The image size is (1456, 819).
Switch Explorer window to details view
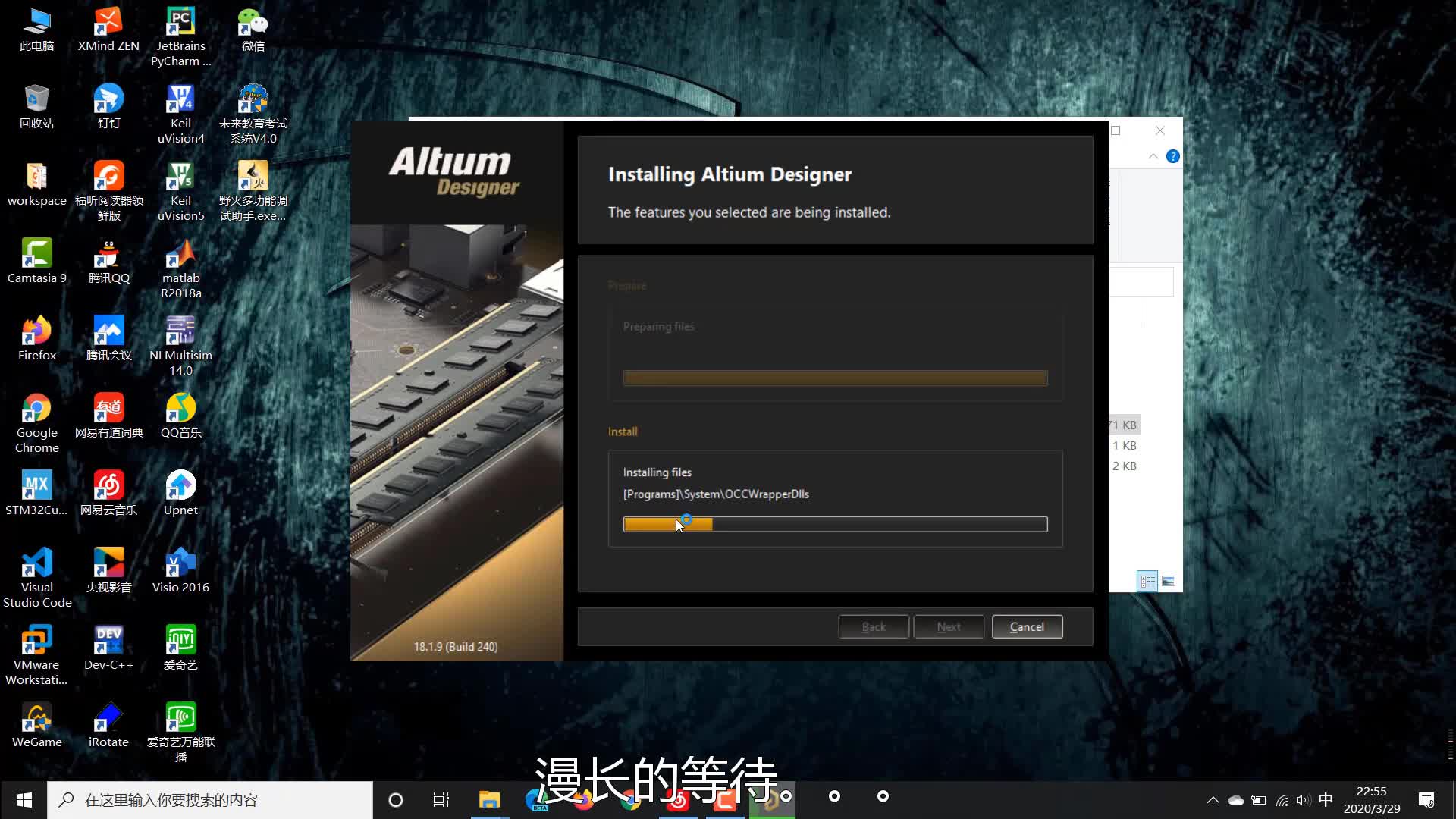1147,581
